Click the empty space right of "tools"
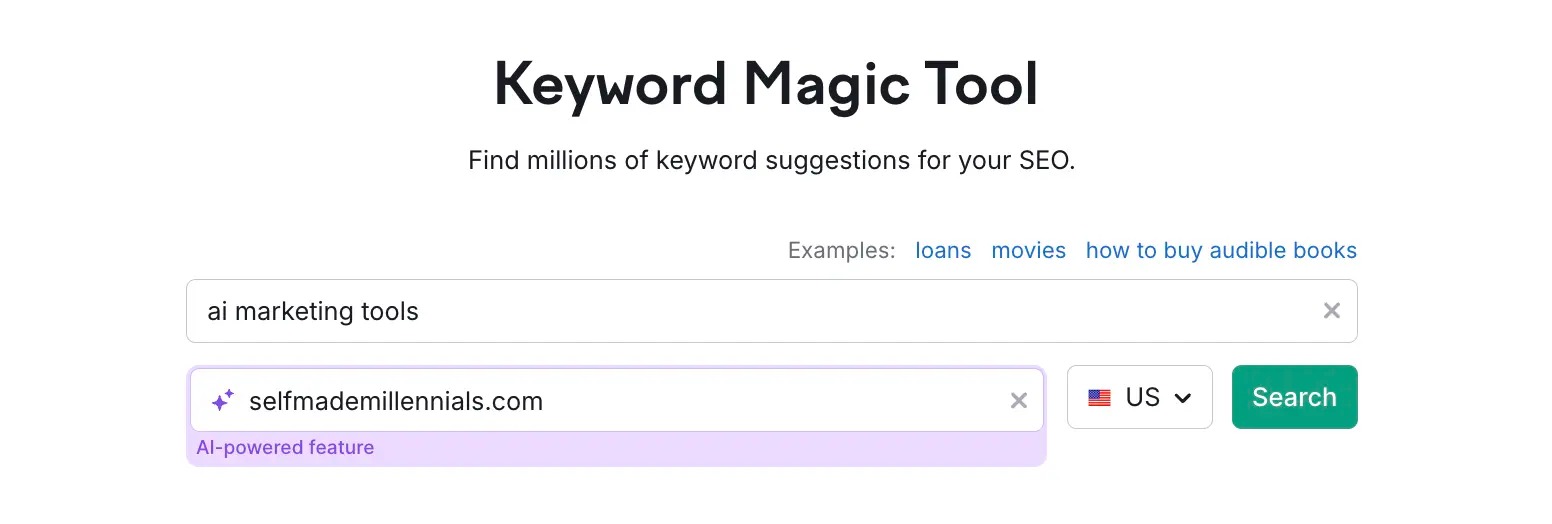 point(860,311)
